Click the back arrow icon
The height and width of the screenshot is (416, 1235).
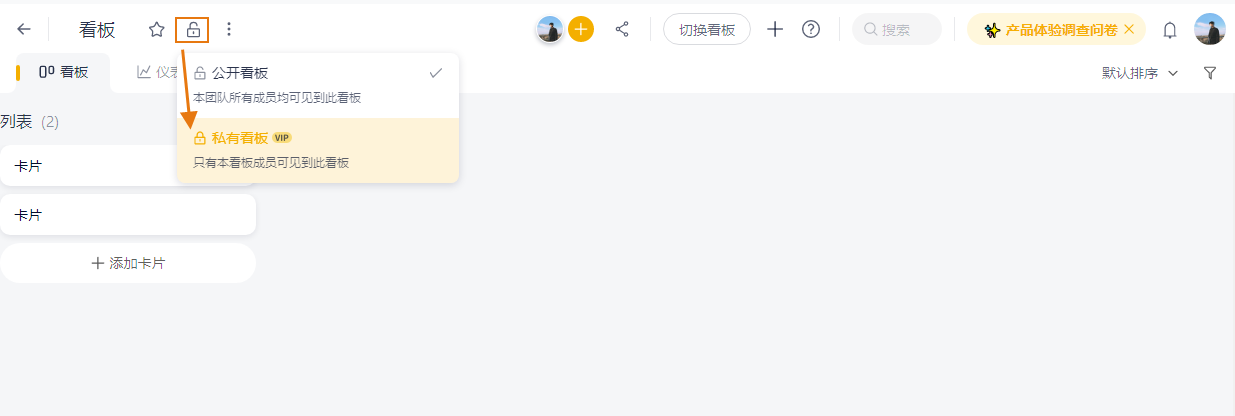(x=24, y=30)
